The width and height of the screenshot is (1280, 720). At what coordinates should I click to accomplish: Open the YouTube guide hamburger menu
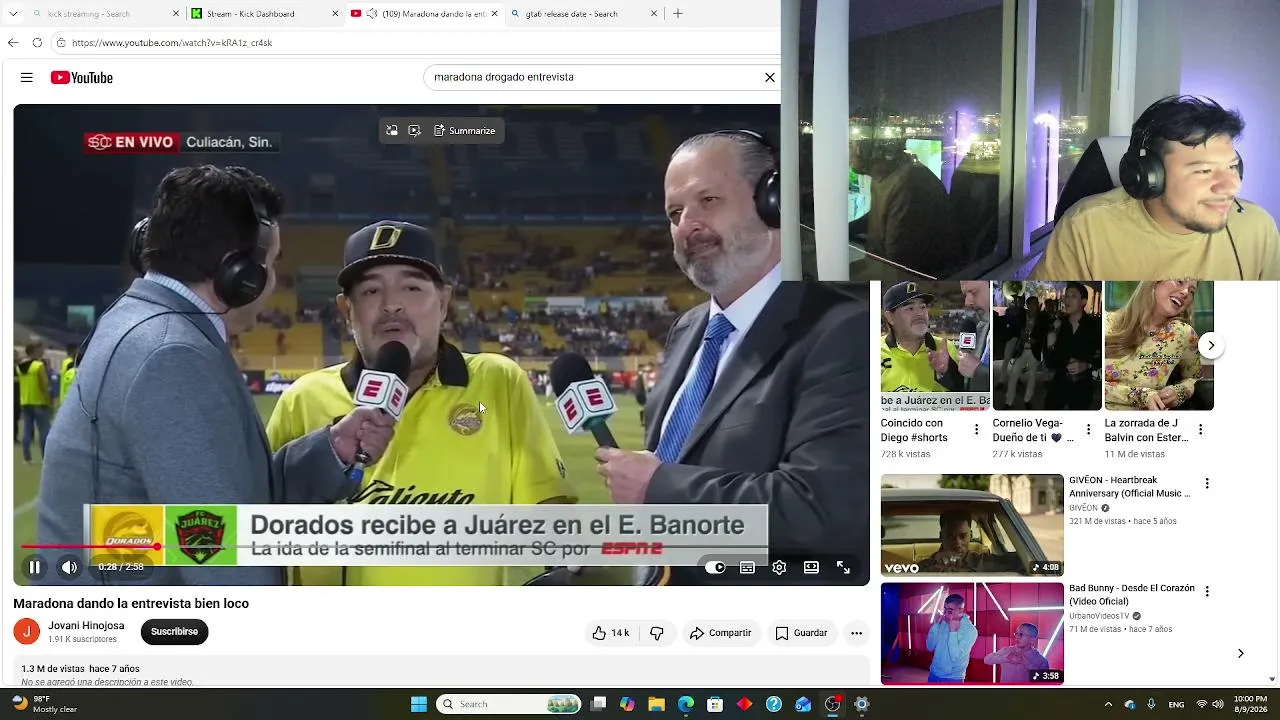pyautogui.click(x=27, y=77)
